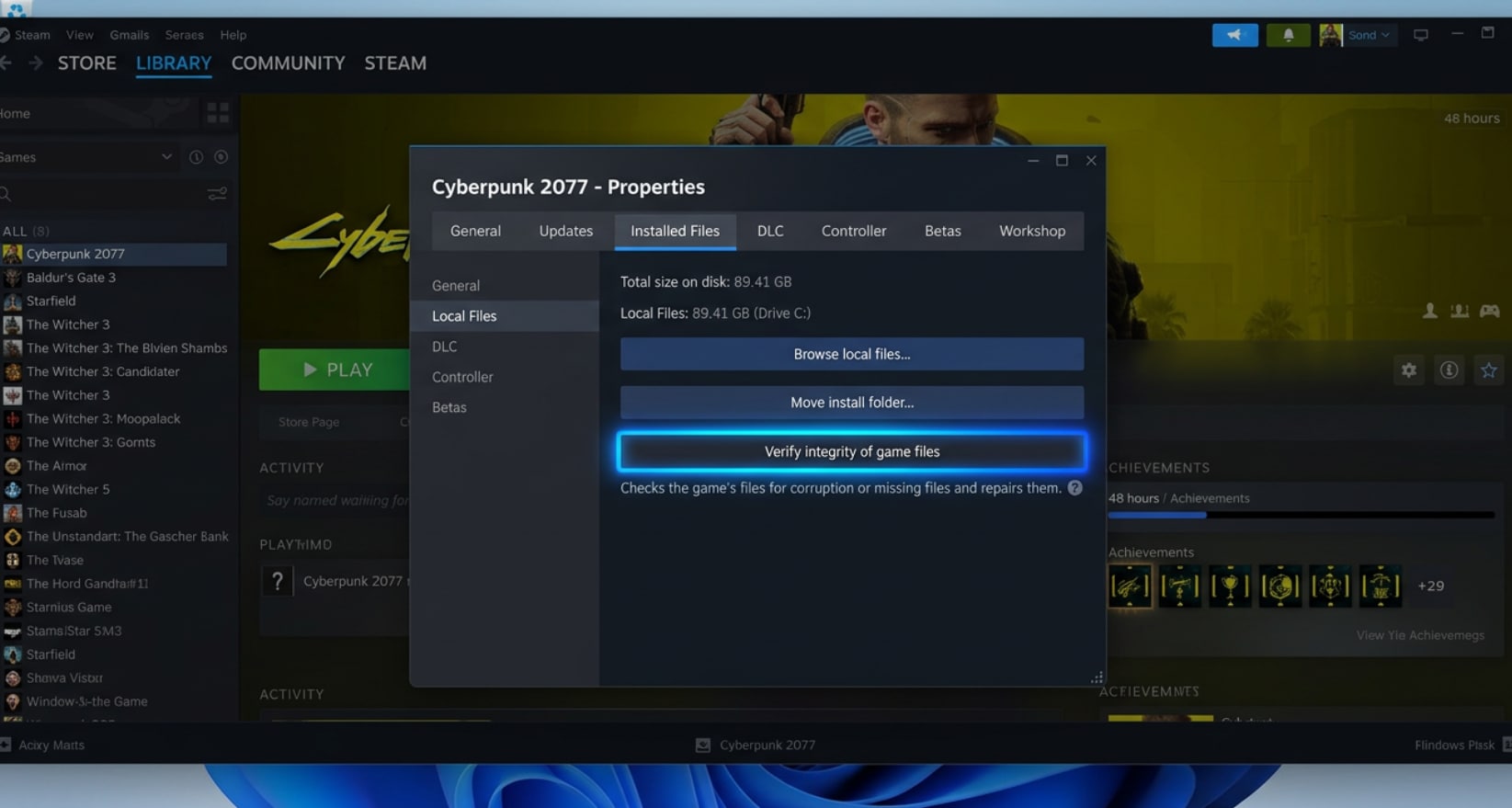
Task: Click Move install folder button
Action: pos(852,403)
